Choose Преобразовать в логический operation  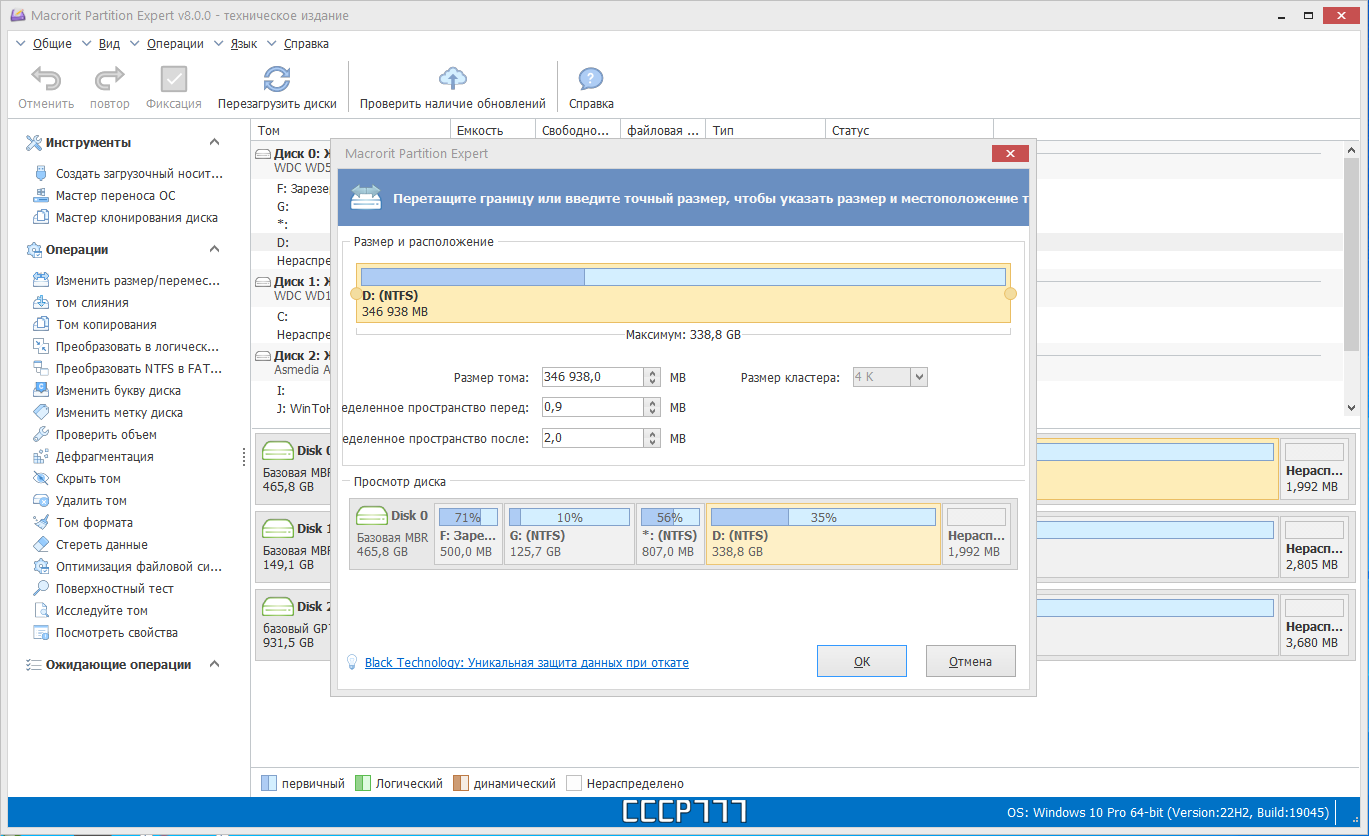pyautogui.click(x=127, y=347)
